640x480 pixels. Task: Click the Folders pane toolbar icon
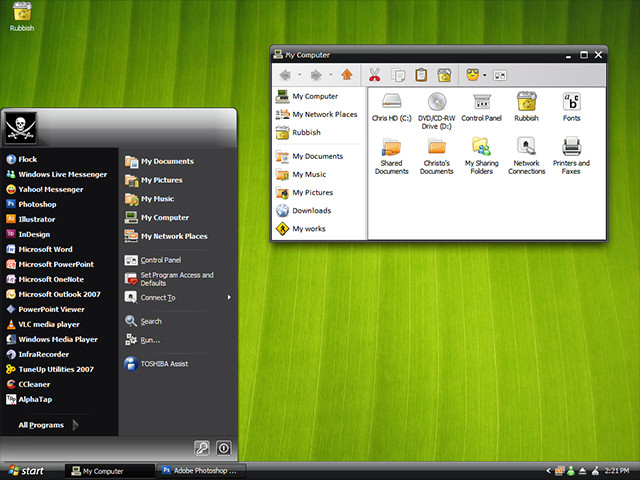click(500, 75)
